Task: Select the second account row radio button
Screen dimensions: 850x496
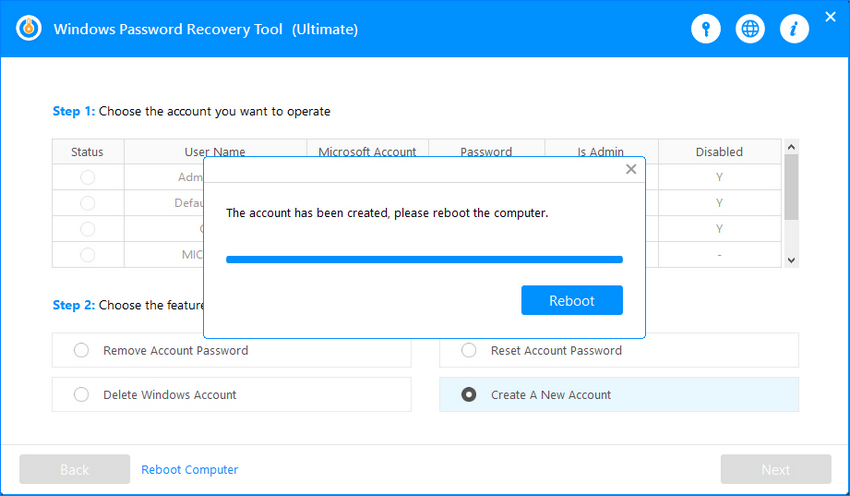Action: (87, 203)
